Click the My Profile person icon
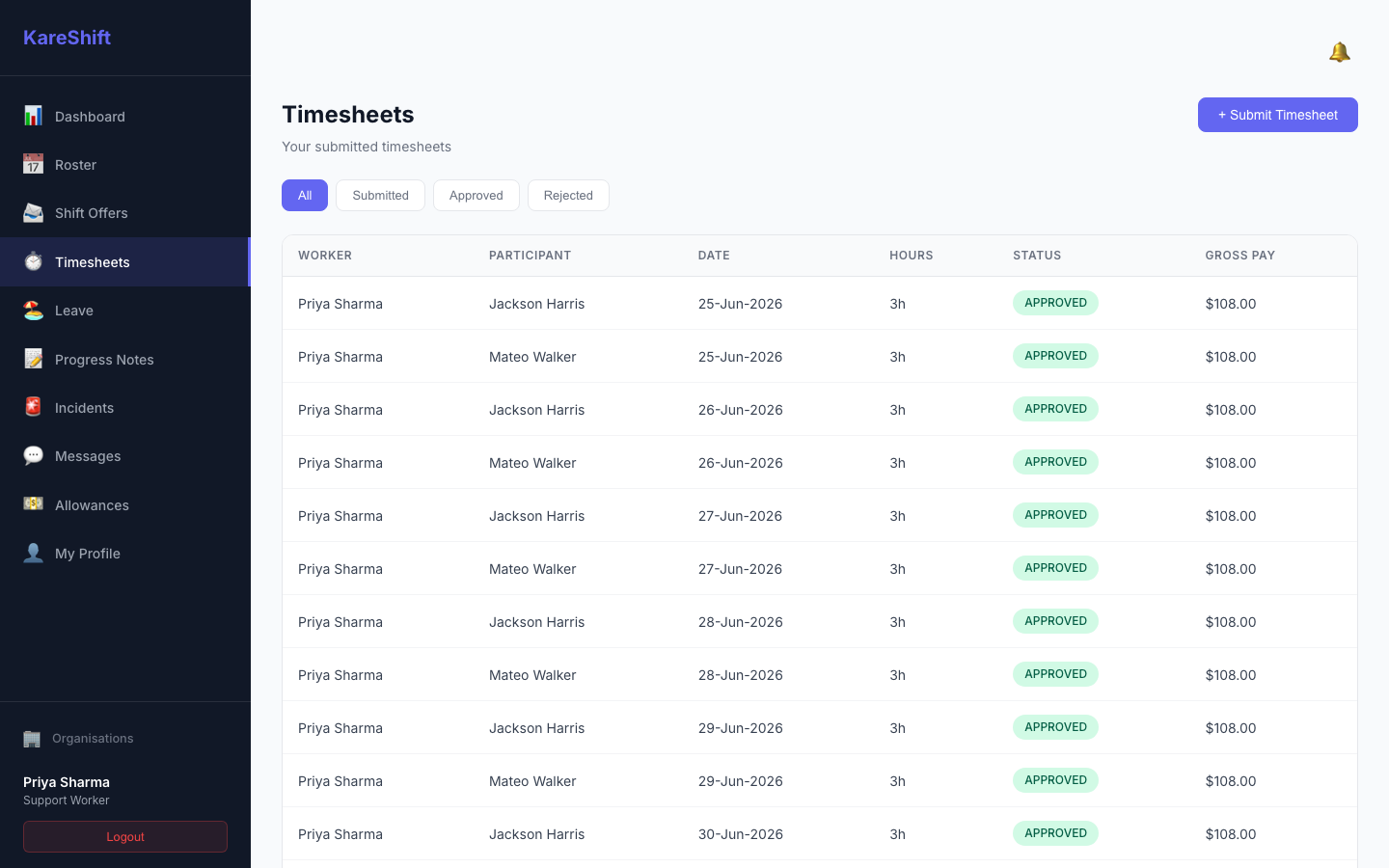 point(33,553)
